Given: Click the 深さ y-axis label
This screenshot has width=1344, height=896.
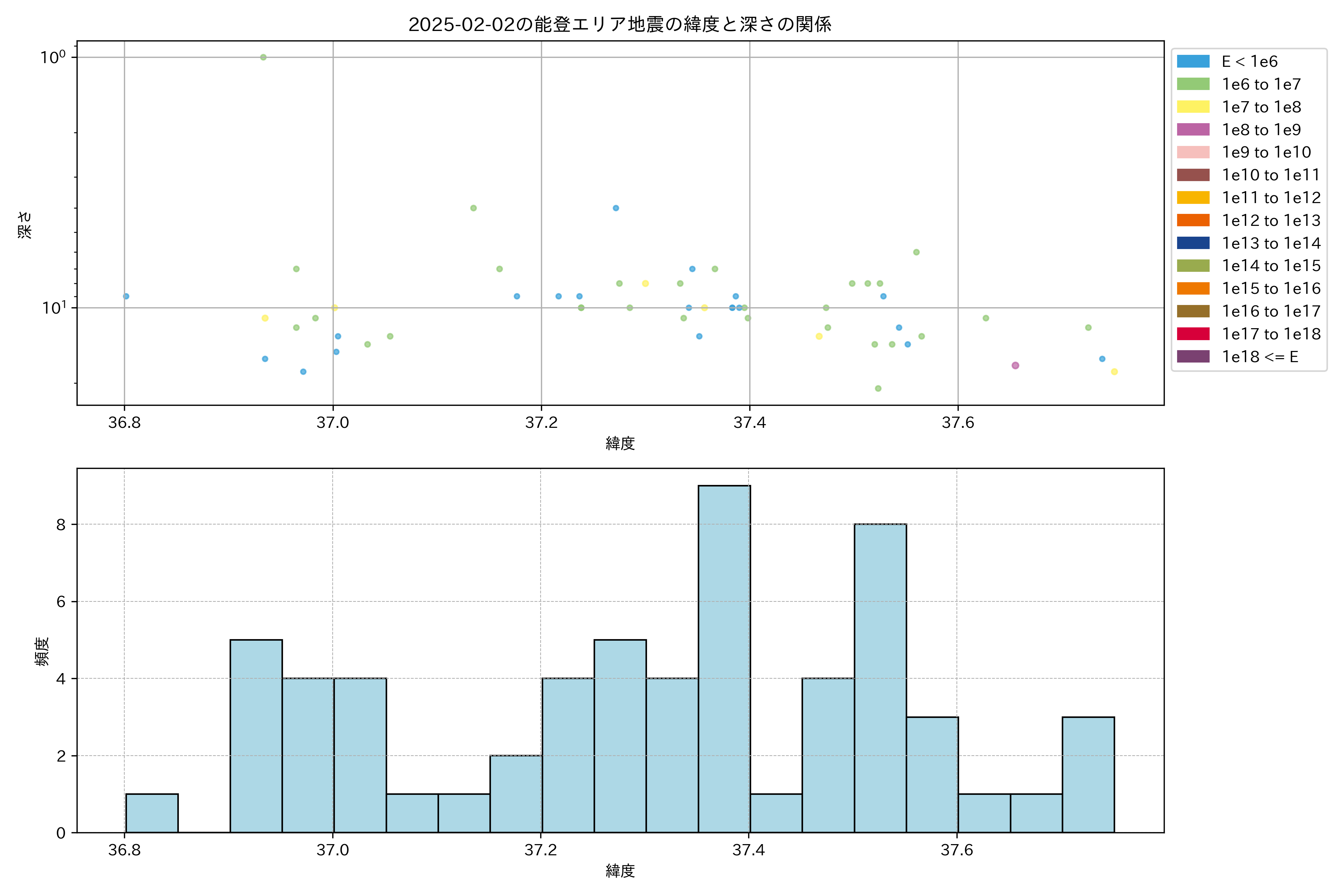Looking at the screenshot, I should tap(25, 225).
